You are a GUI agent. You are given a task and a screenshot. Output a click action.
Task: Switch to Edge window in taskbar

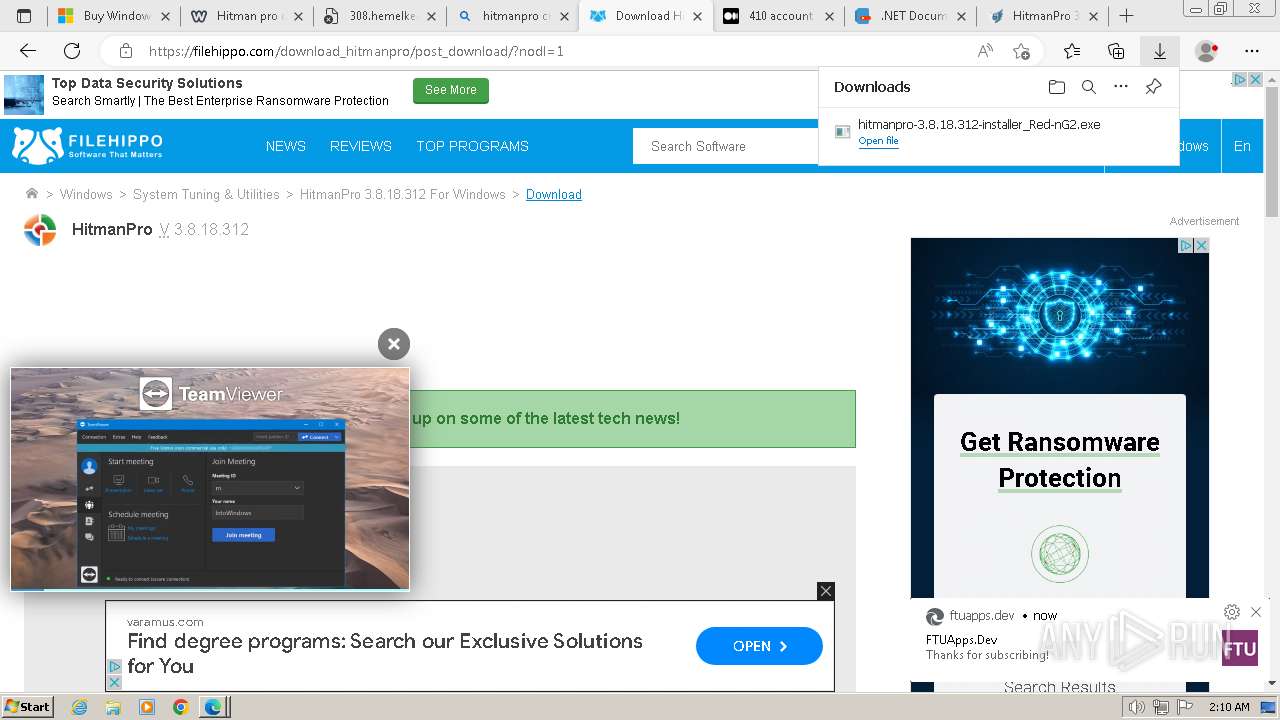tap(215, 707)
